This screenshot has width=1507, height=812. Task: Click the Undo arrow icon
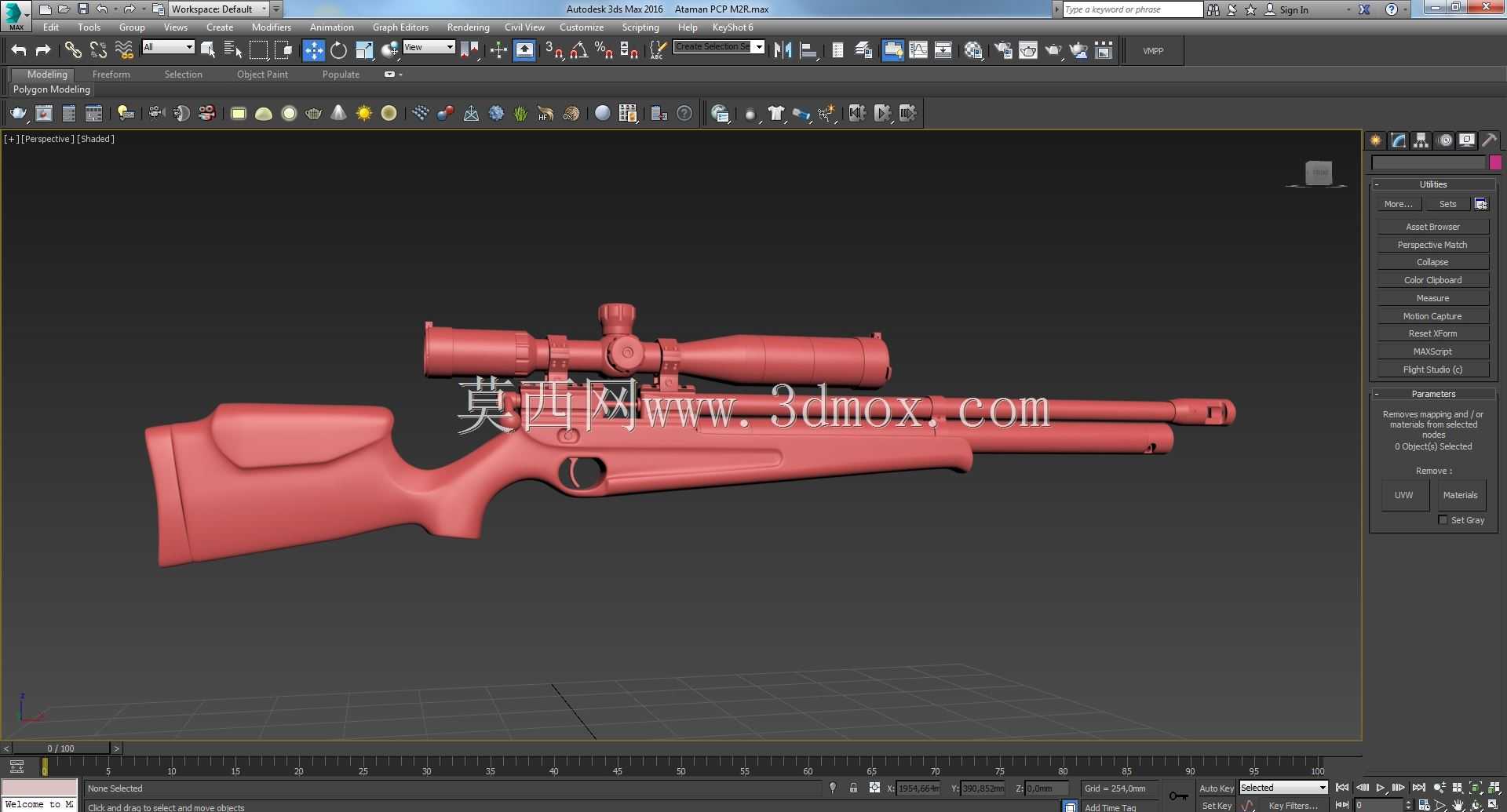click(x=19, y=50)
